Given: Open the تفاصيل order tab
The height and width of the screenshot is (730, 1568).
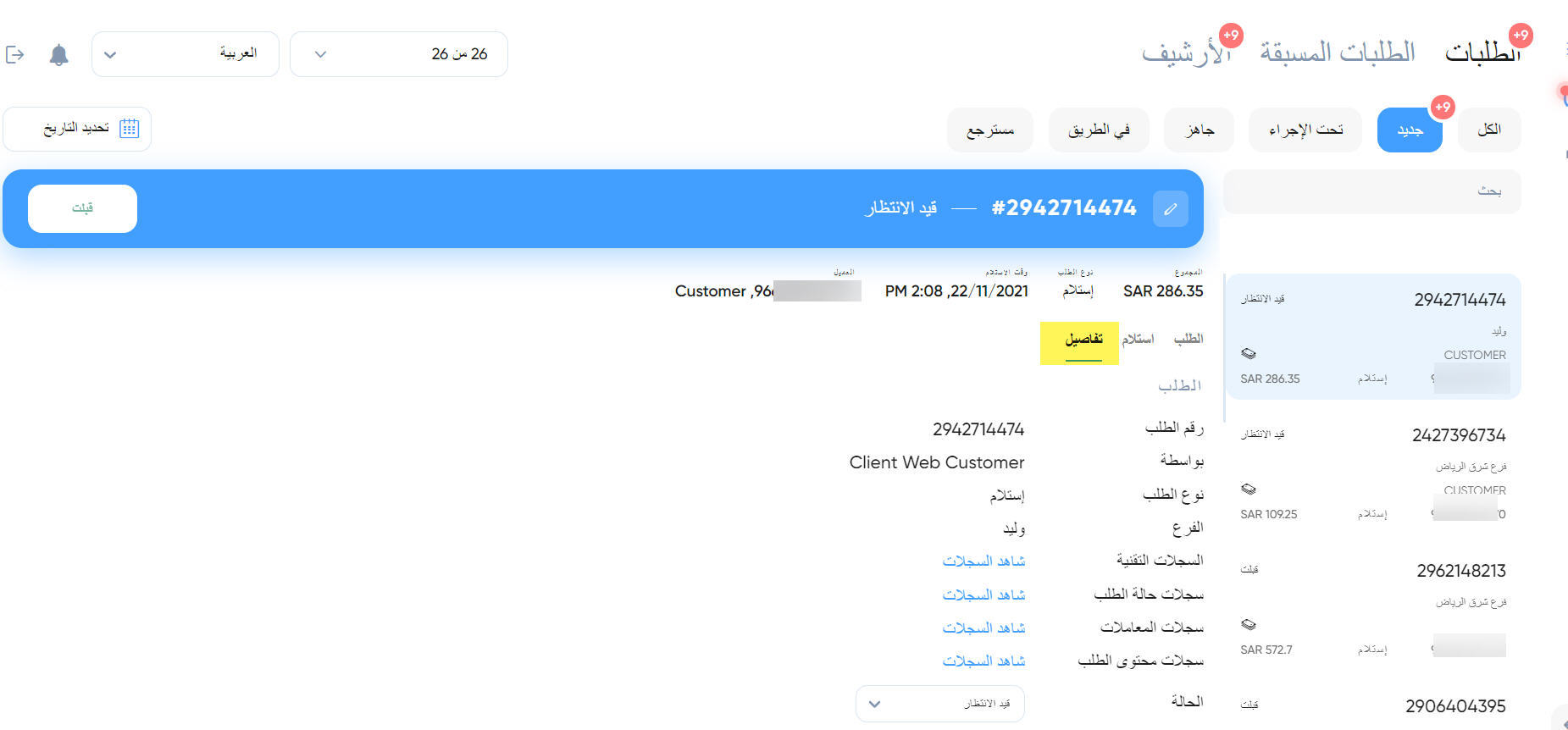Looking at the screenshot, I should tap(1083, 340).
